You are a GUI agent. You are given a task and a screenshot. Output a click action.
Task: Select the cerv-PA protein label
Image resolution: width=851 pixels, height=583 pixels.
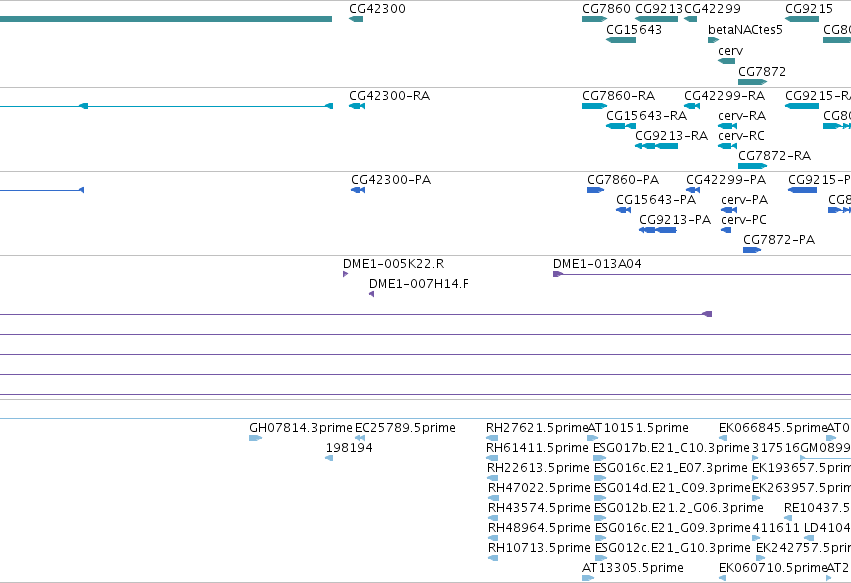(x=745, y=200)
